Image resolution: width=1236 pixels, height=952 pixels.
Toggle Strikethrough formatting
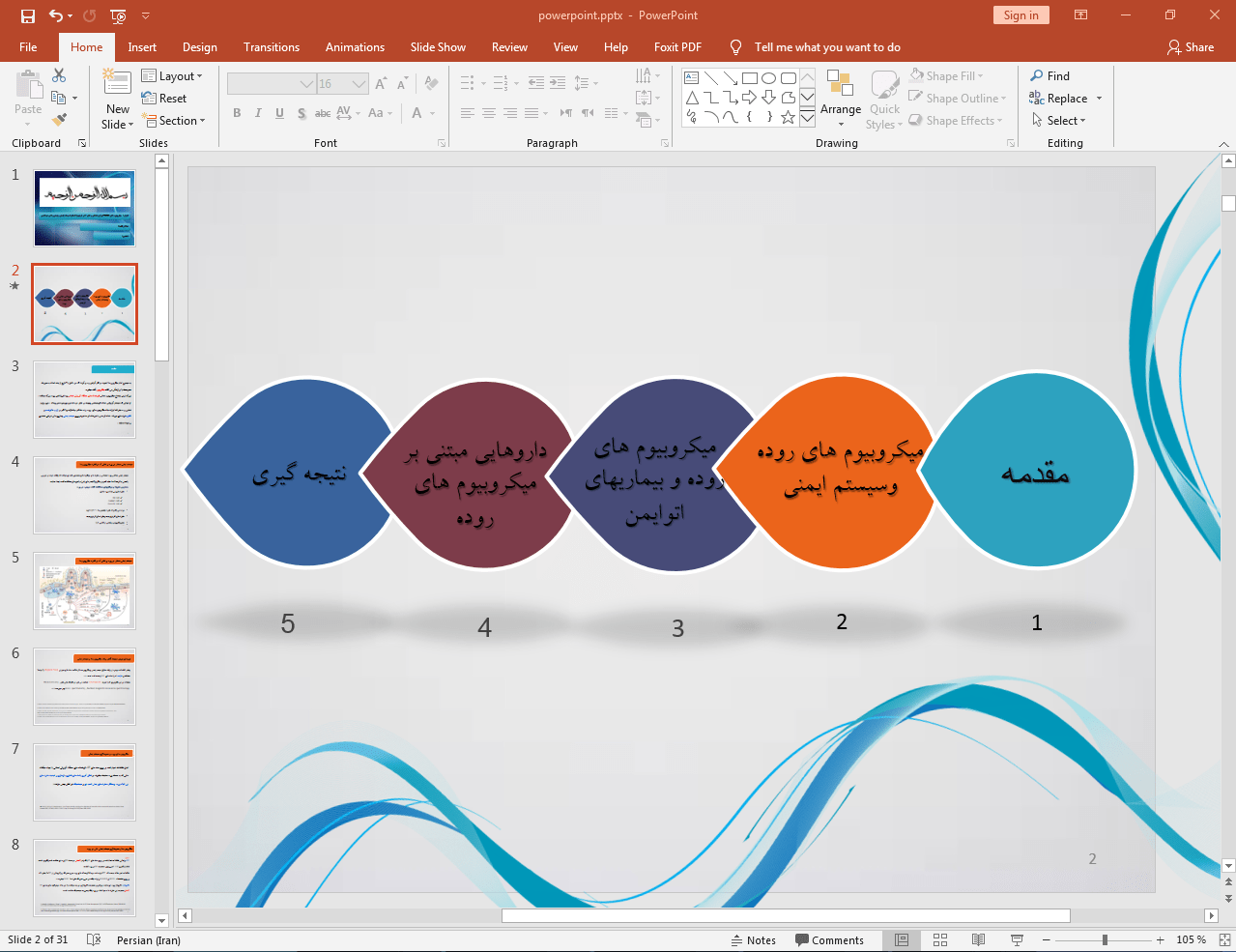(x=323, y=113)
